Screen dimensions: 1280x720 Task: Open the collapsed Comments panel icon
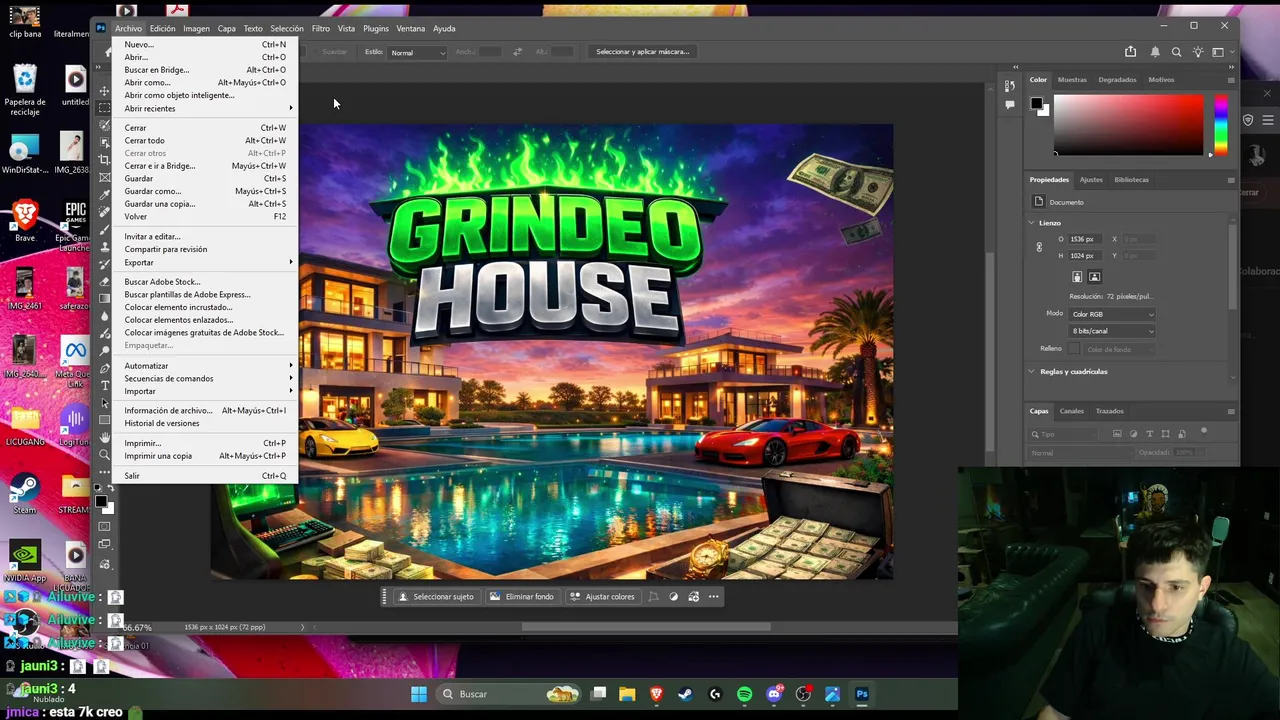1010,104
